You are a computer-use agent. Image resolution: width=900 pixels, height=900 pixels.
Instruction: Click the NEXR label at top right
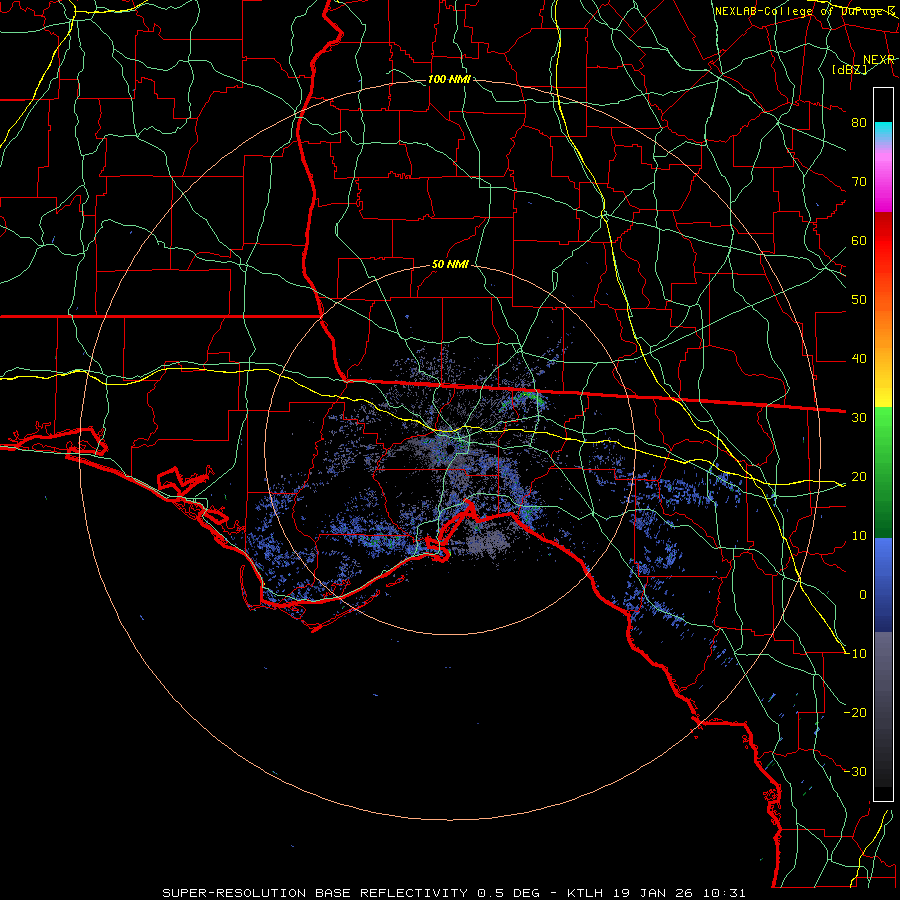pyautogui.click(x=879, y=60)
